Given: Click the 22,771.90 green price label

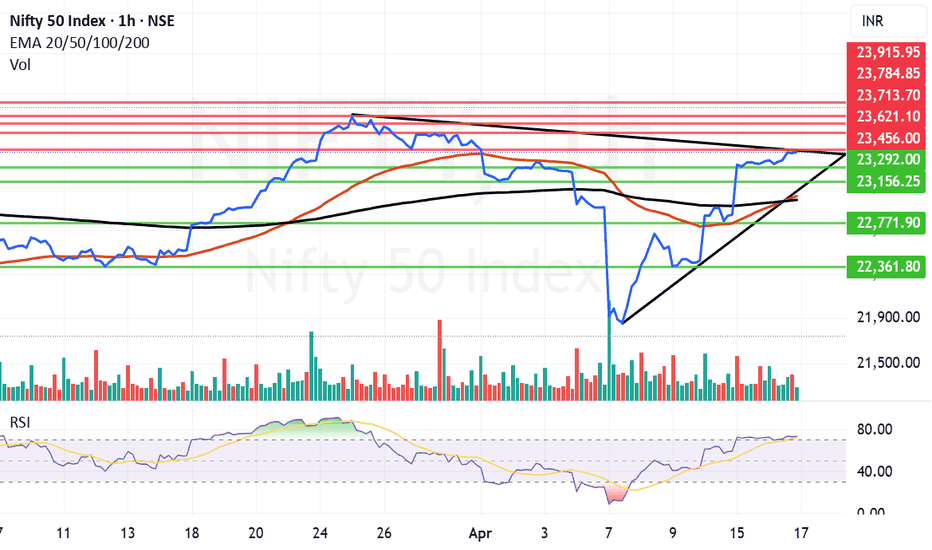Looking at the screenshot, I should click(x=887, y=223).
